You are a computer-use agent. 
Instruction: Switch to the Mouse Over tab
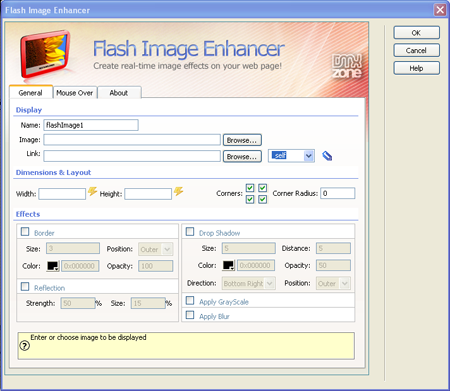pos(75,93)
